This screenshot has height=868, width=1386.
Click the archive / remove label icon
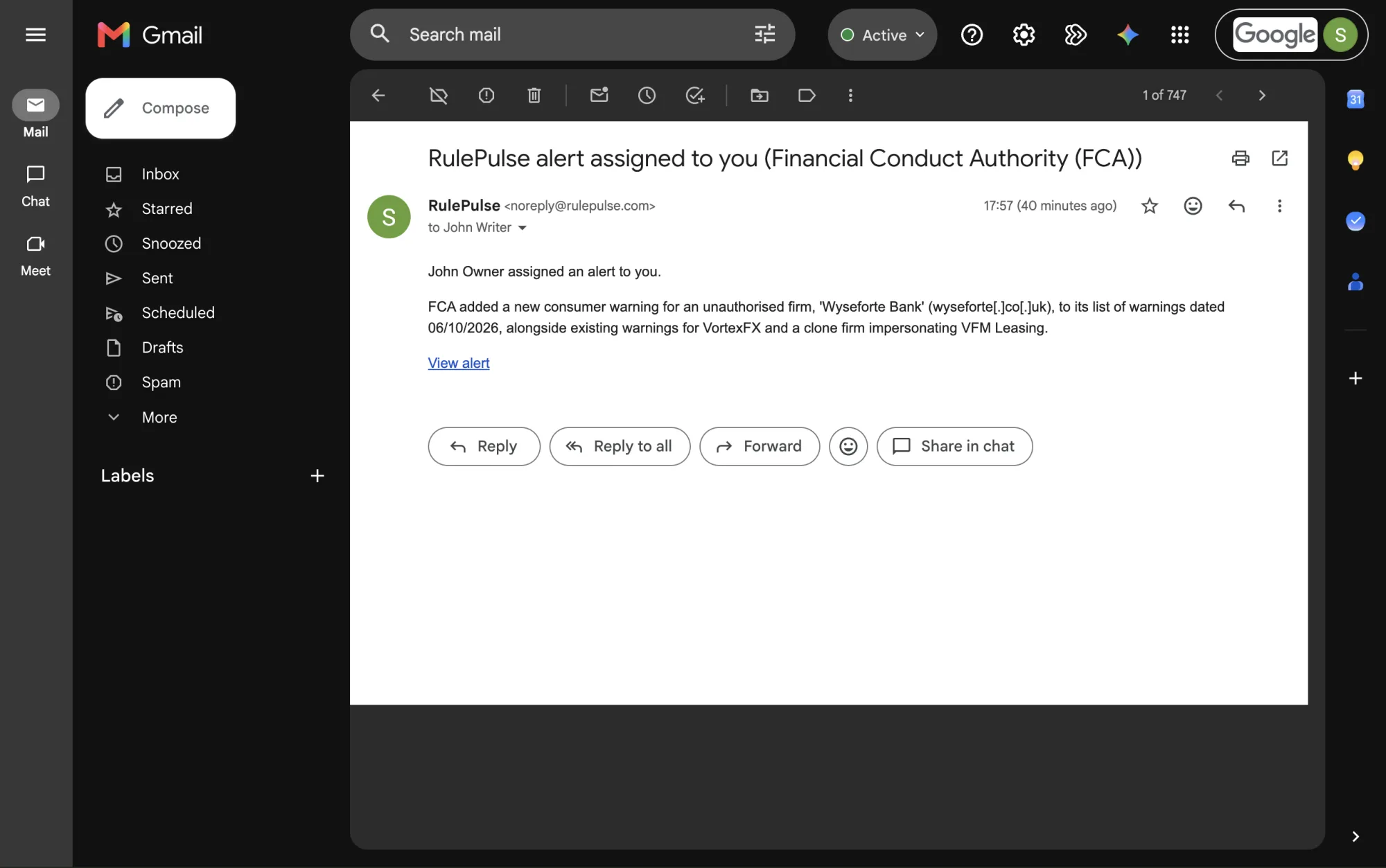(x=439, y=96)
